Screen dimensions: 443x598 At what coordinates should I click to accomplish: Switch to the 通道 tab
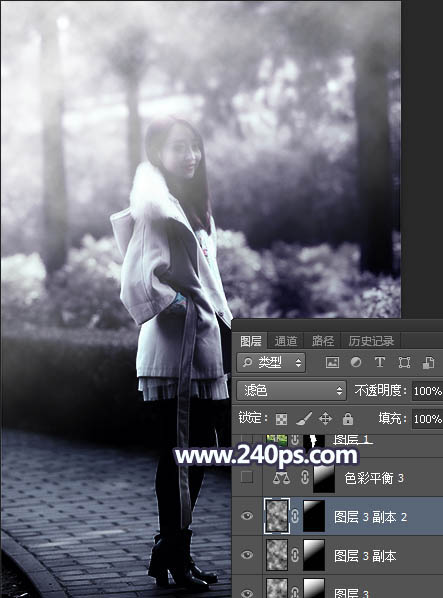286,341
